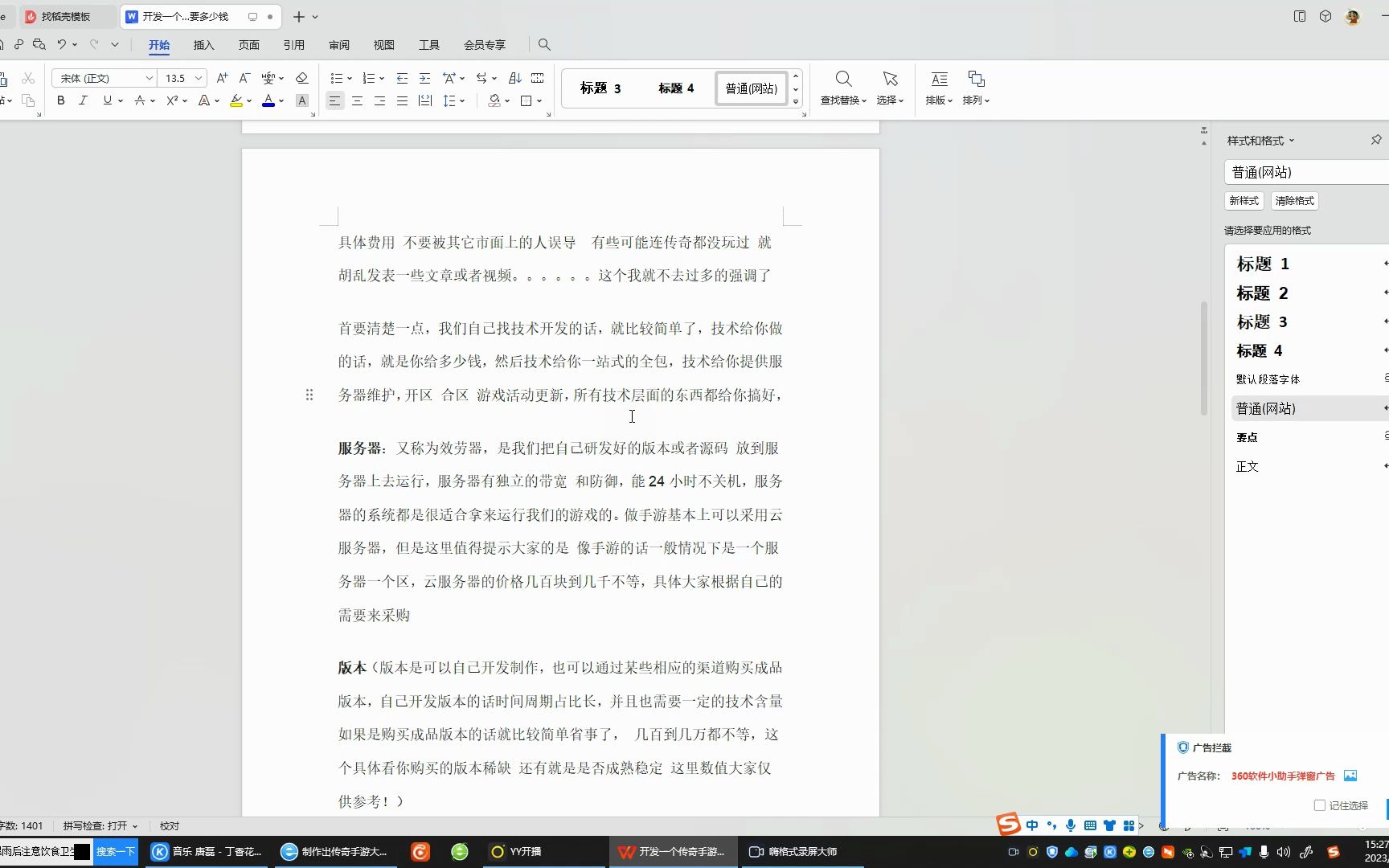Toggle Sogou punctuation mode
Image resolution: width=1389 pixels, height=868 pixels.
(x=1051, y=825)
